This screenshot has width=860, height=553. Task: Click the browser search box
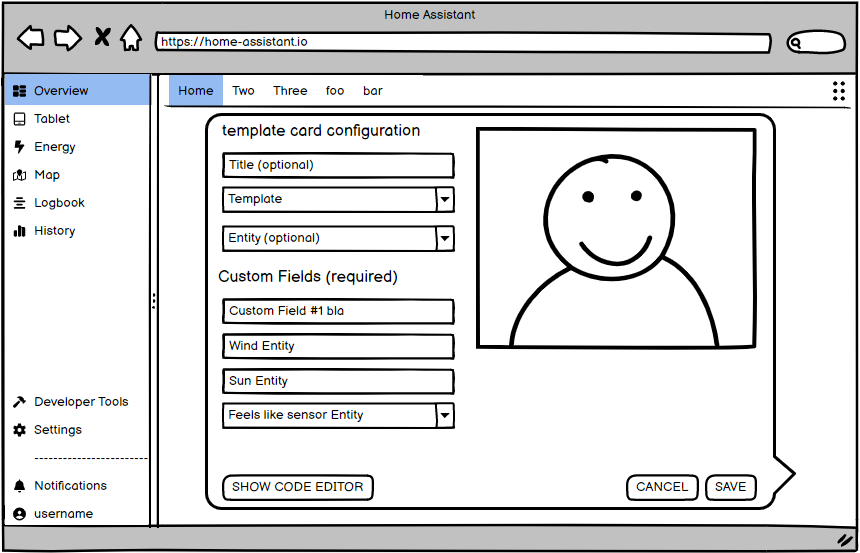[x=816, y=42]
